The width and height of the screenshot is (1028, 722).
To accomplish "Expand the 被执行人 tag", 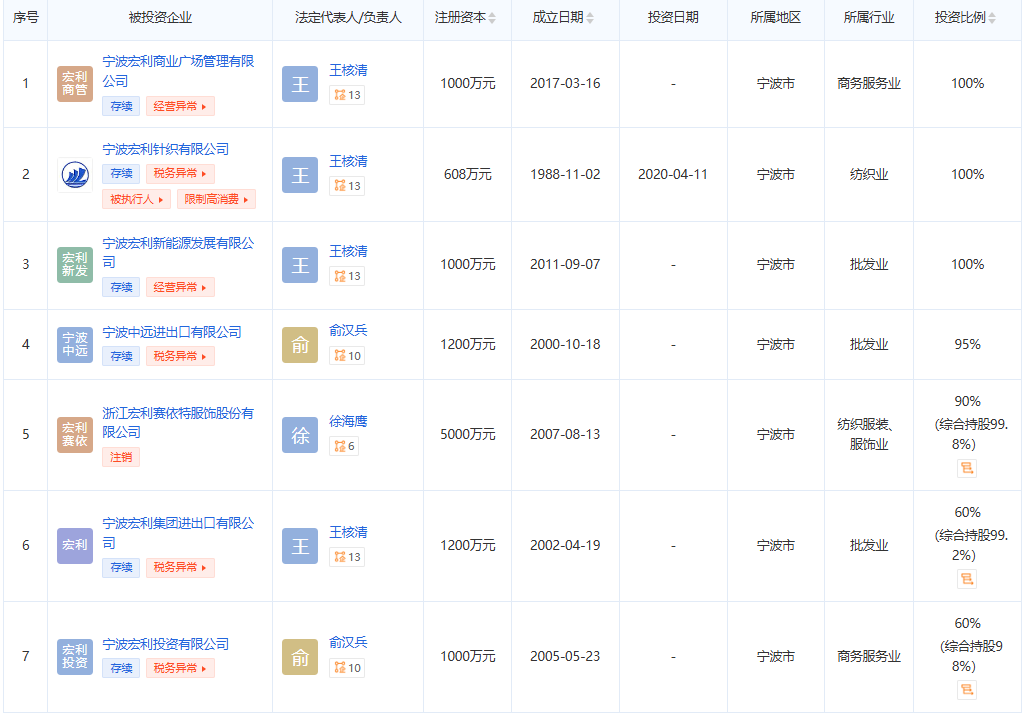I will pos(136,199).
